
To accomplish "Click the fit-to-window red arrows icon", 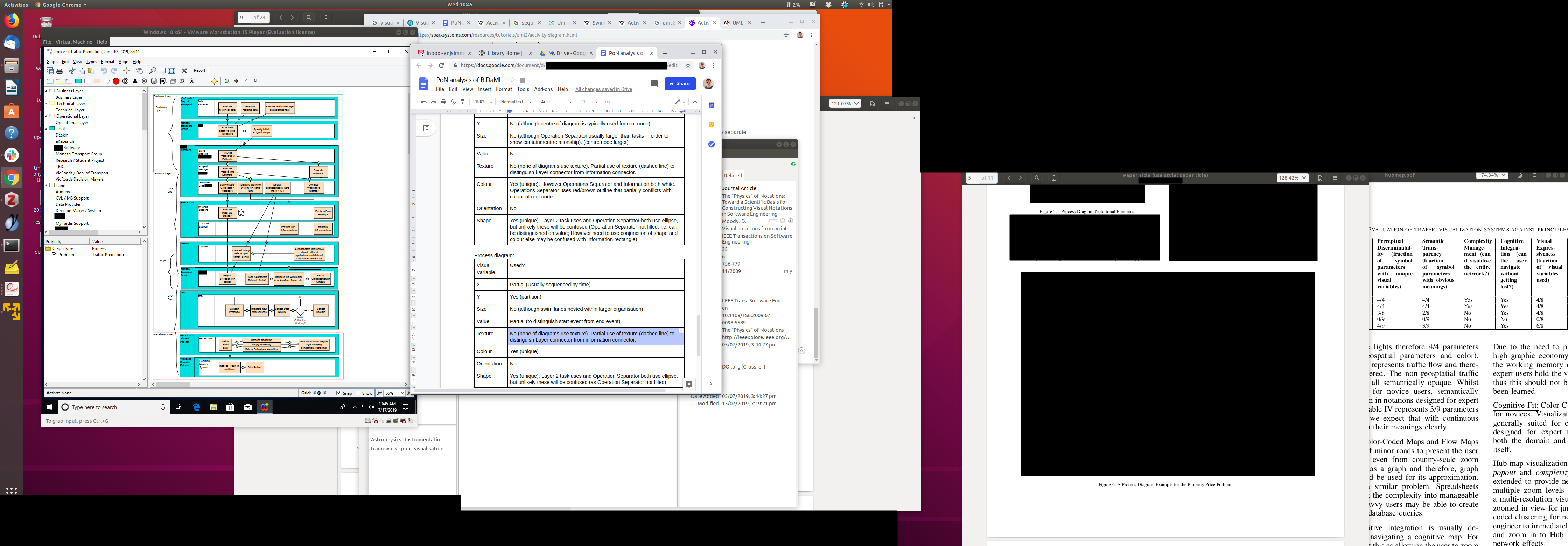I will point(171,71).
